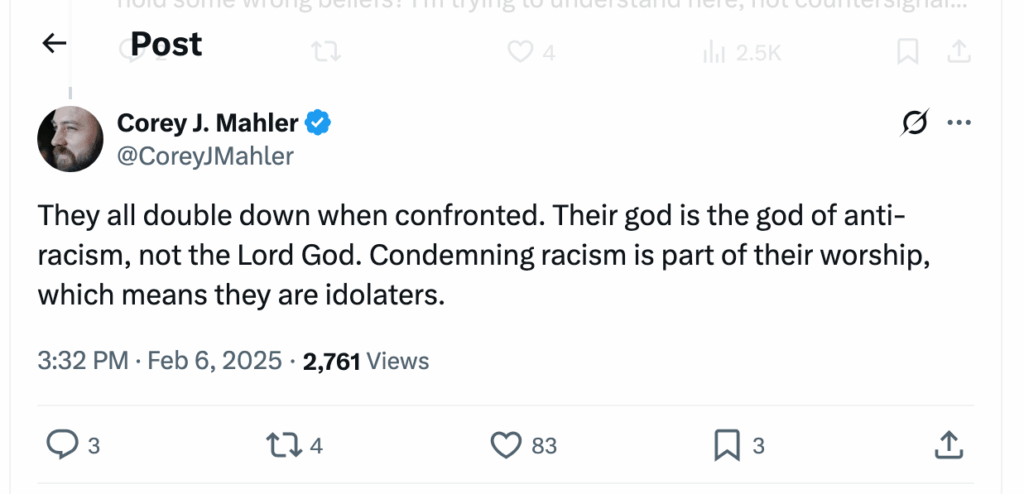Click the Post header title
The image size is (1024, 494).
[166, 44]
